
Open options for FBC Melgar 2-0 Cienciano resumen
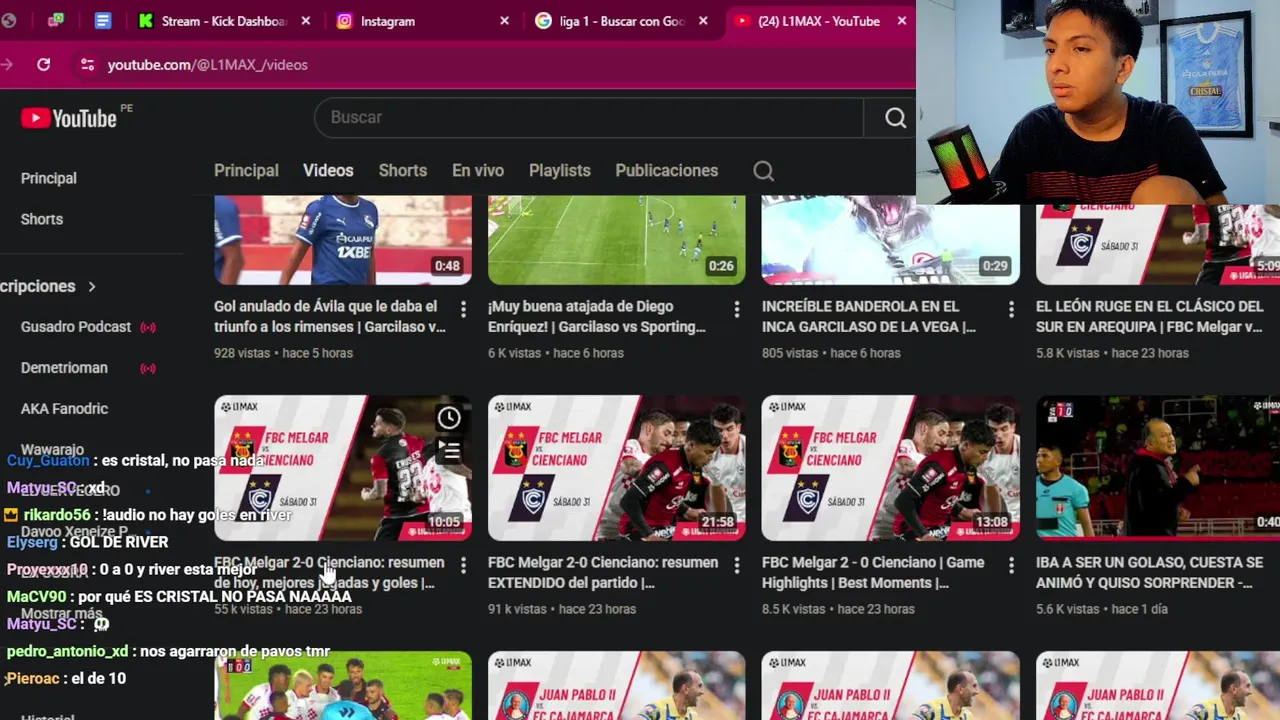click(x=463, y=566)
